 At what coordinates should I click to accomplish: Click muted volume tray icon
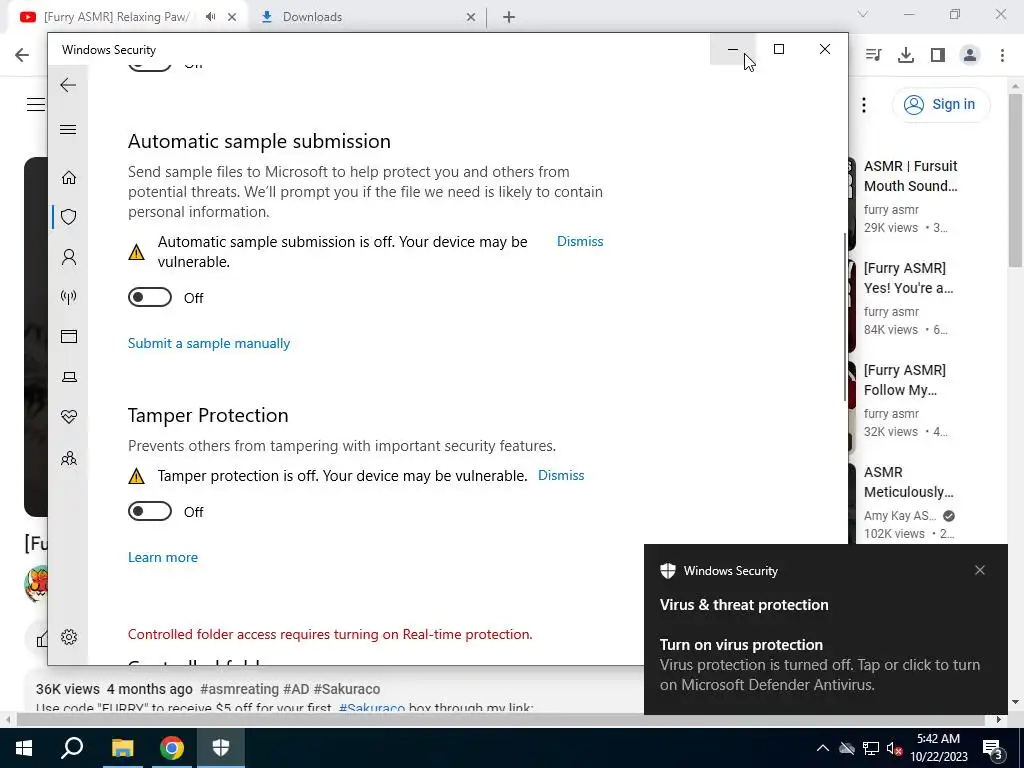[895, 748]
